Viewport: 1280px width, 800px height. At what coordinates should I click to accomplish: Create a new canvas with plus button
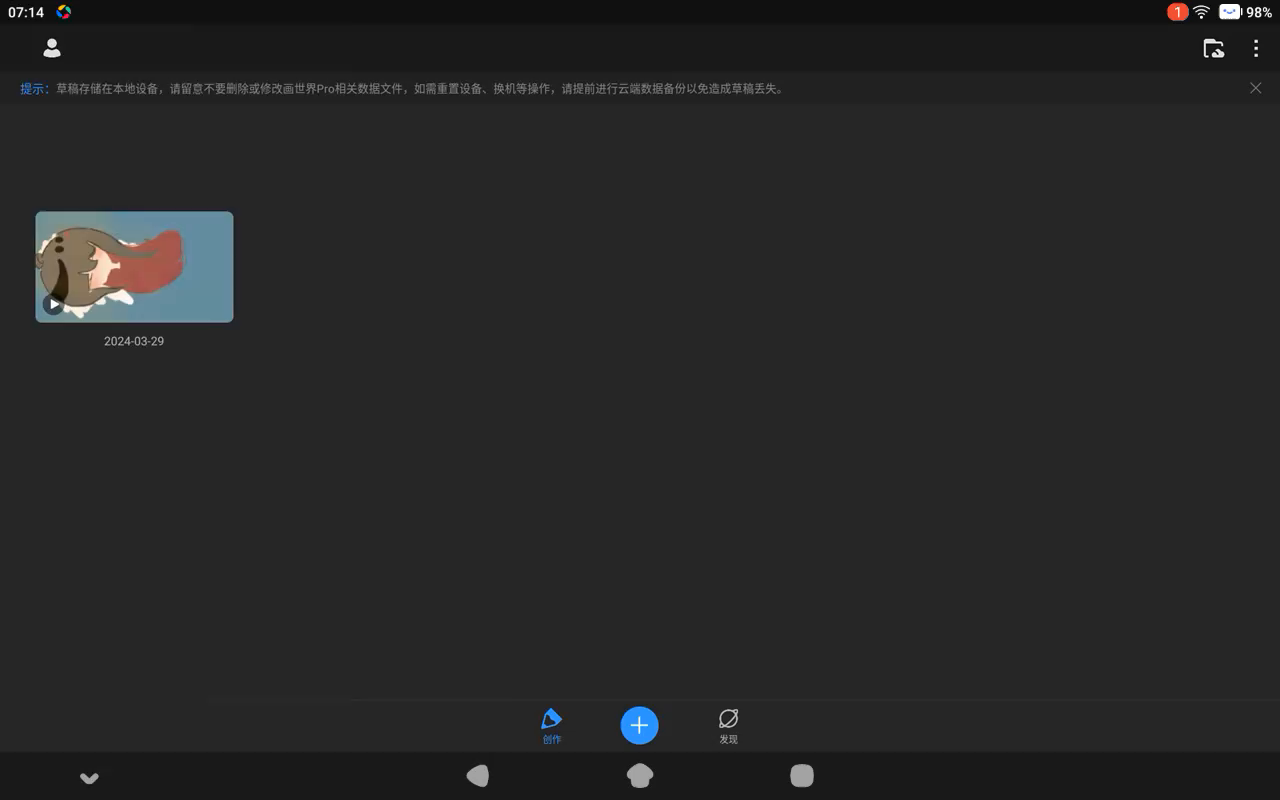[639, 725]
